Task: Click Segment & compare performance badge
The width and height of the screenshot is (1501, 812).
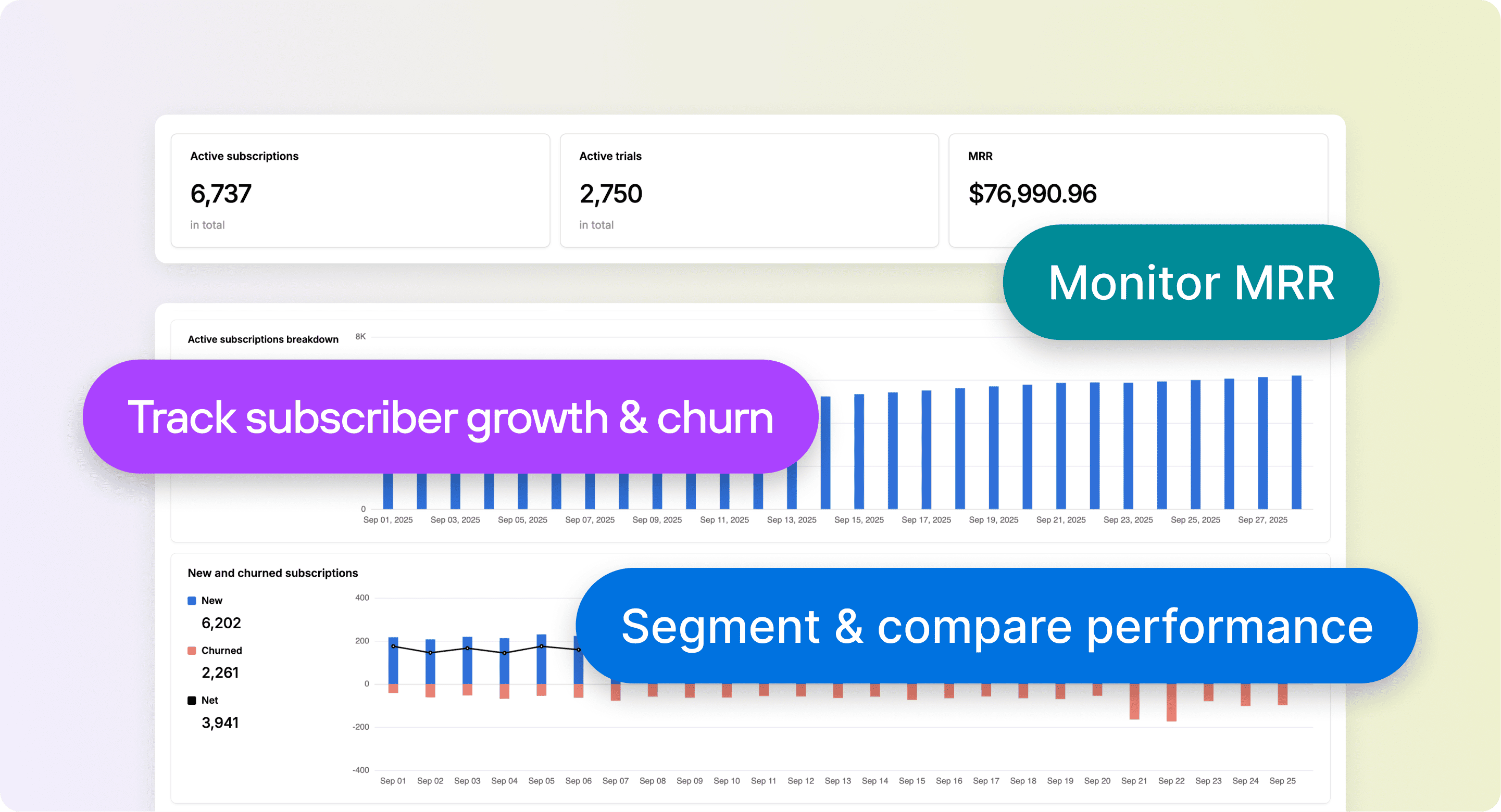Action: click(996, 626)
